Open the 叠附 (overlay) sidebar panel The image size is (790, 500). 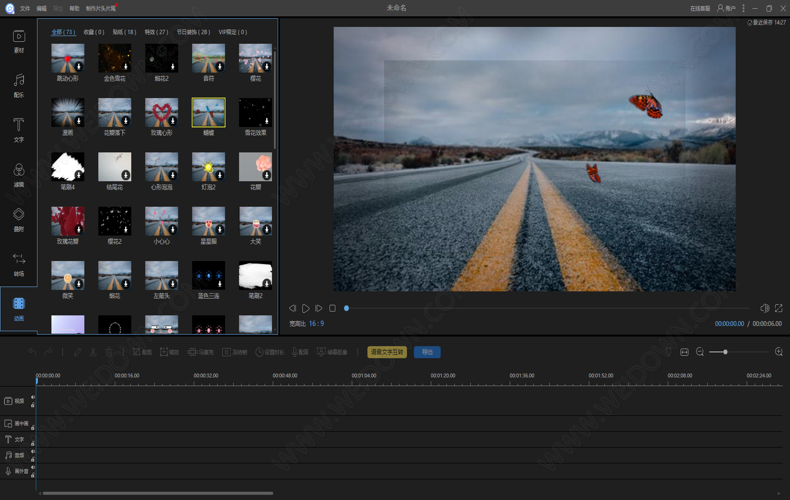click(18, 218)
